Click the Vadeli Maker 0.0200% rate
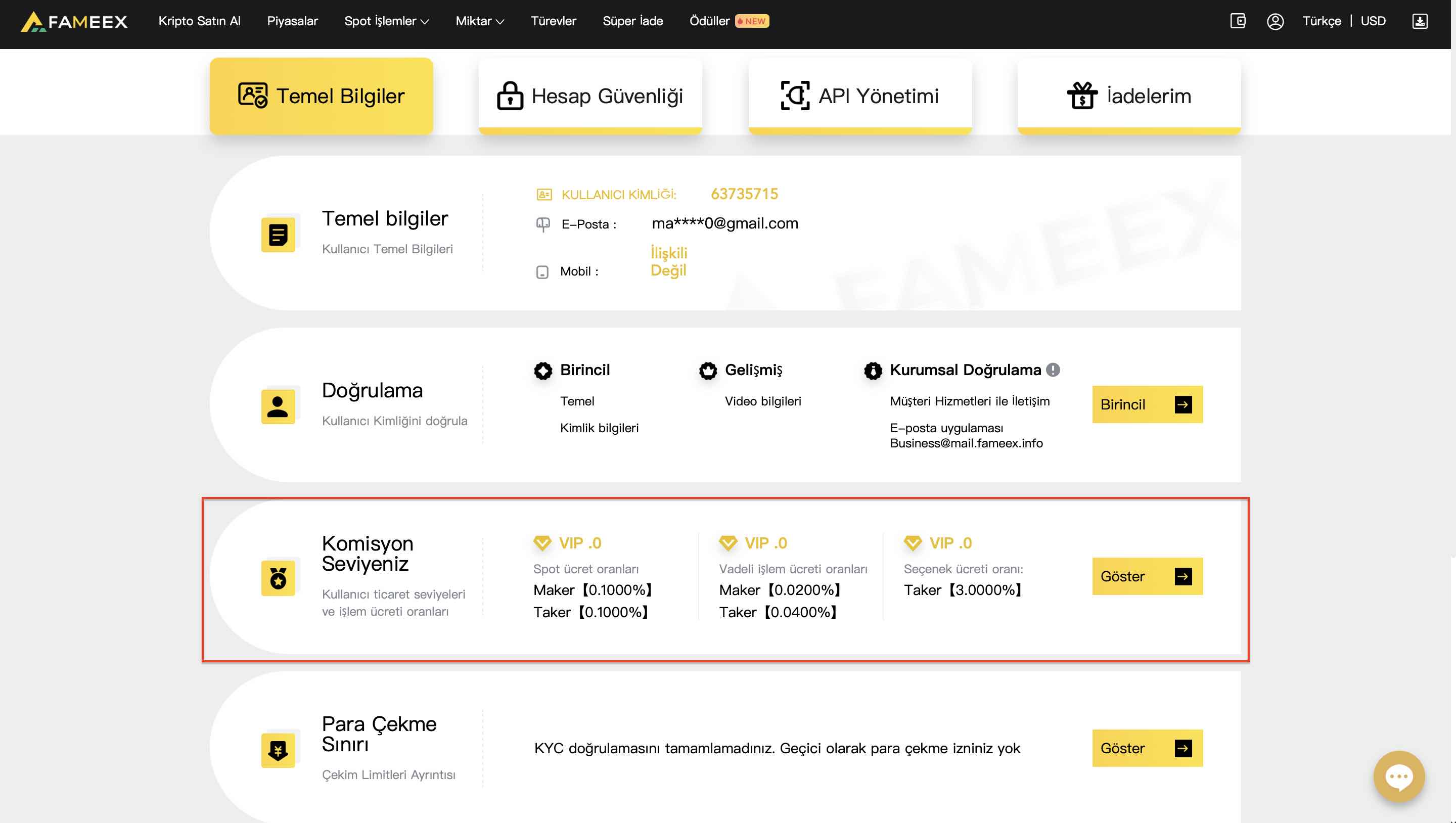 click(x=780, y=590)
